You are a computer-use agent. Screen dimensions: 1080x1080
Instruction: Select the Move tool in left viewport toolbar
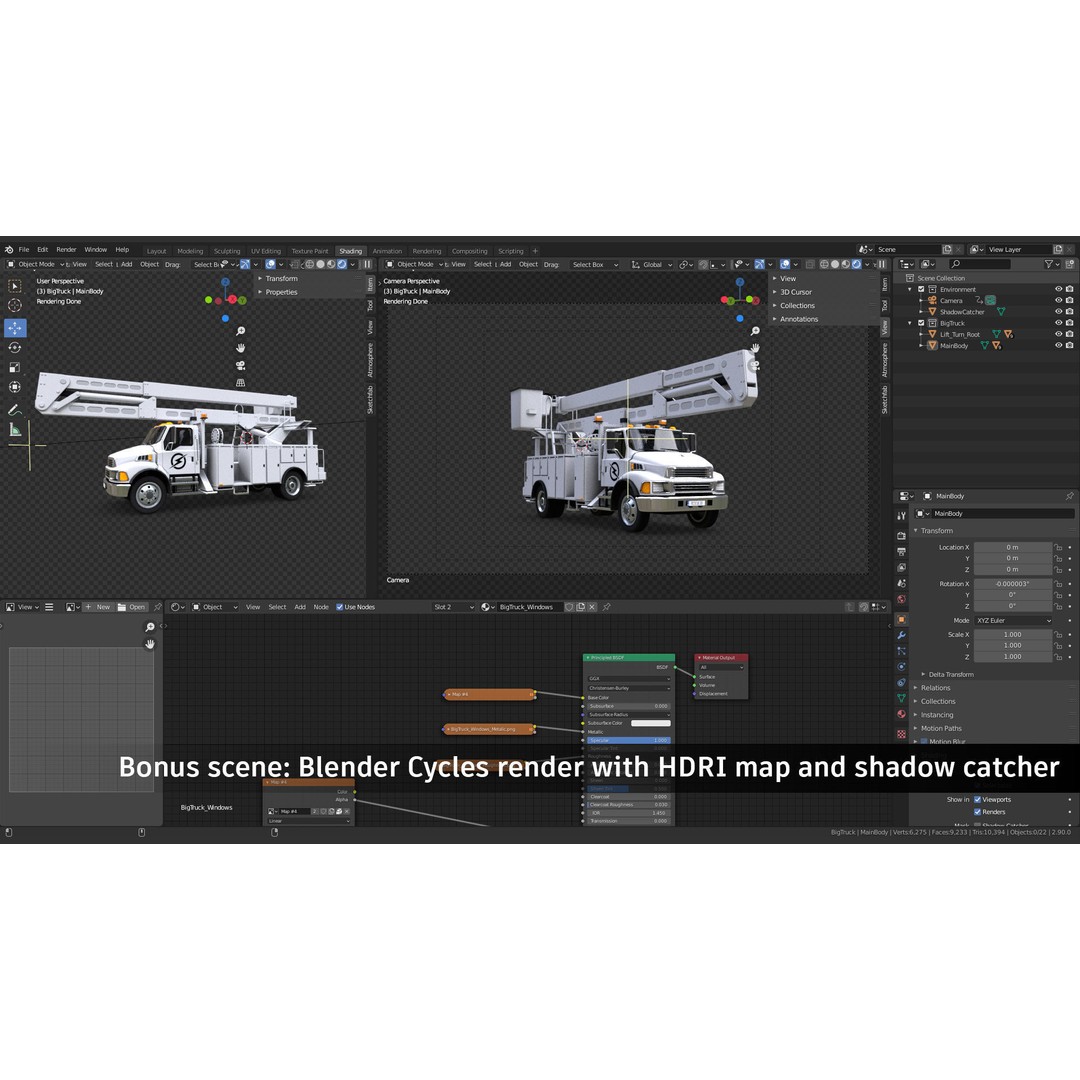14,328
